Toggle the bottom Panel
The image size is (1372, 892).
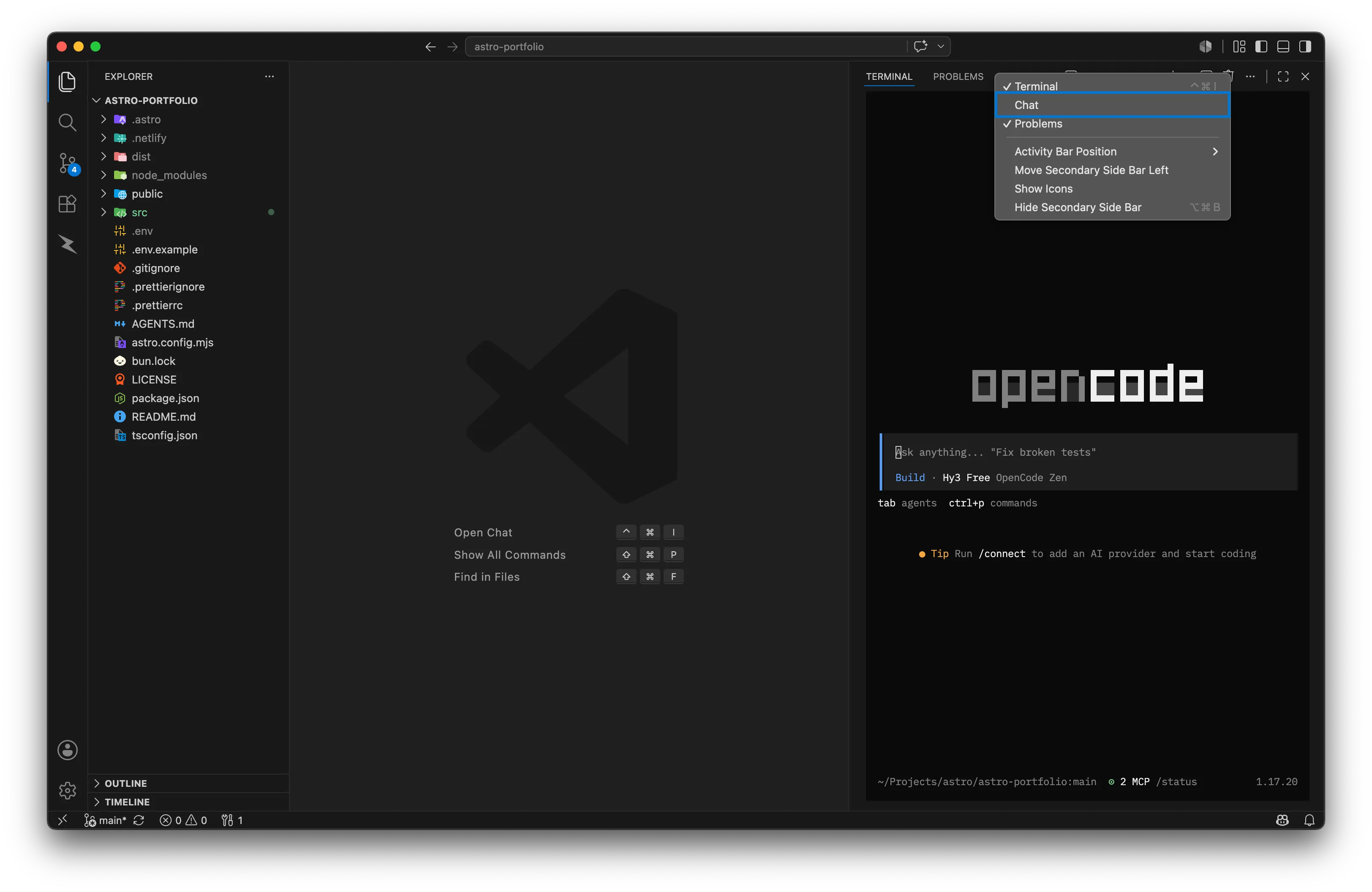1283,47
